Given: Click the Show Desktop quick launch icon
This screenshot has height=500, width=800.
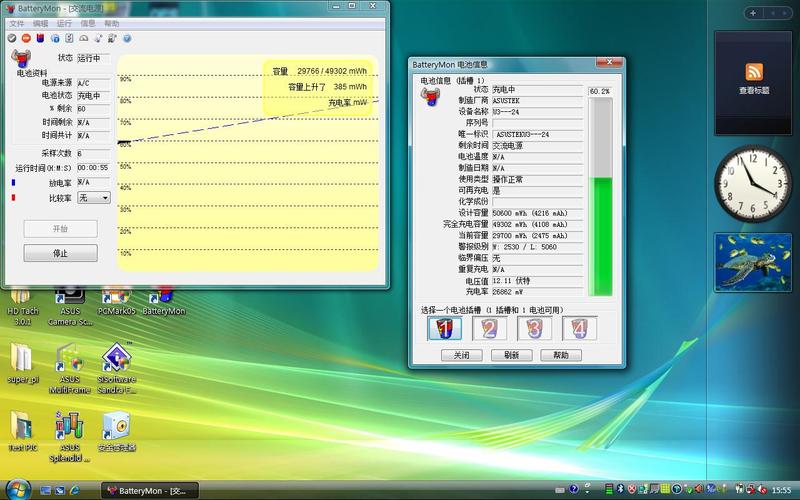Looking at the screenshot, I should pyautogui.click(x=45, y=491).
